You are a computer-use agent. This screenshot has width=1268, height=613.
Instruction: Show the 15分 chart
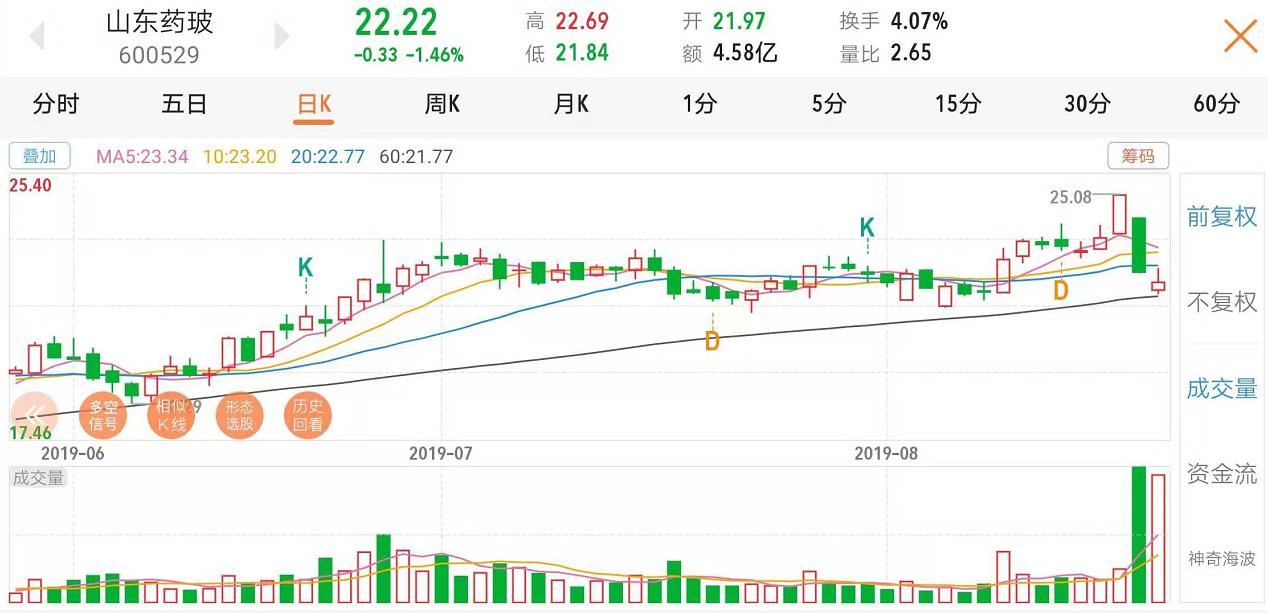click(958, 103)
